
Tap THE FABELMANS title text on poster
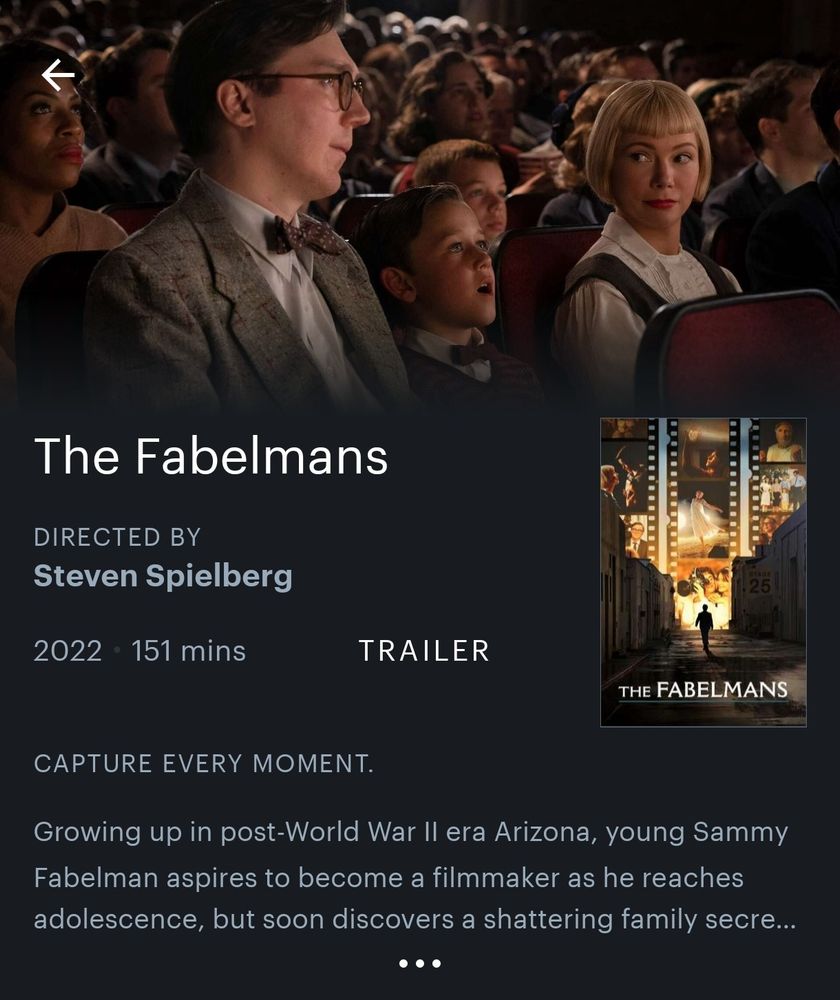(x=703, y=691)
